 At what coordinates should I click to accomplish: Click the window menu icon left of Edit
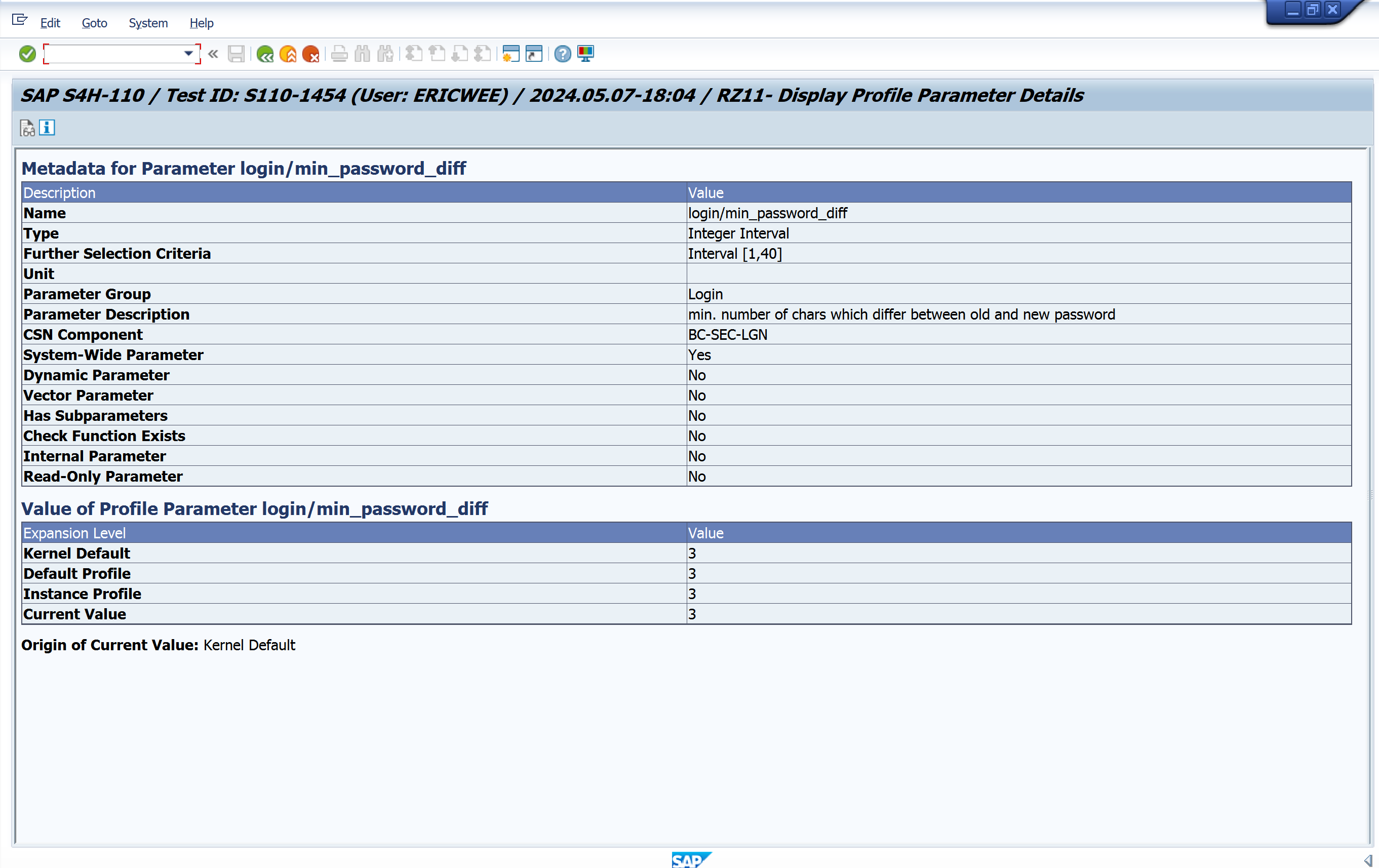point(19,20)
